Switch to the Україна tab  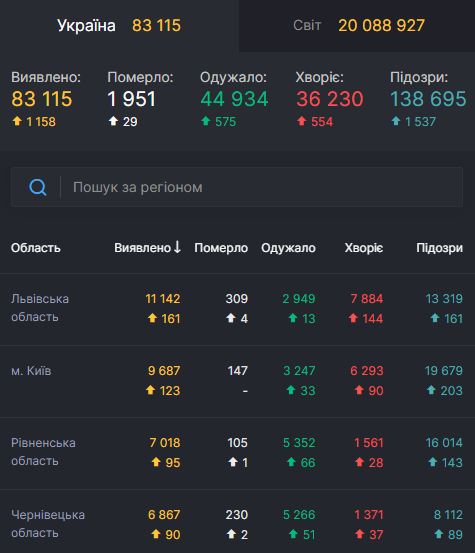119,25
